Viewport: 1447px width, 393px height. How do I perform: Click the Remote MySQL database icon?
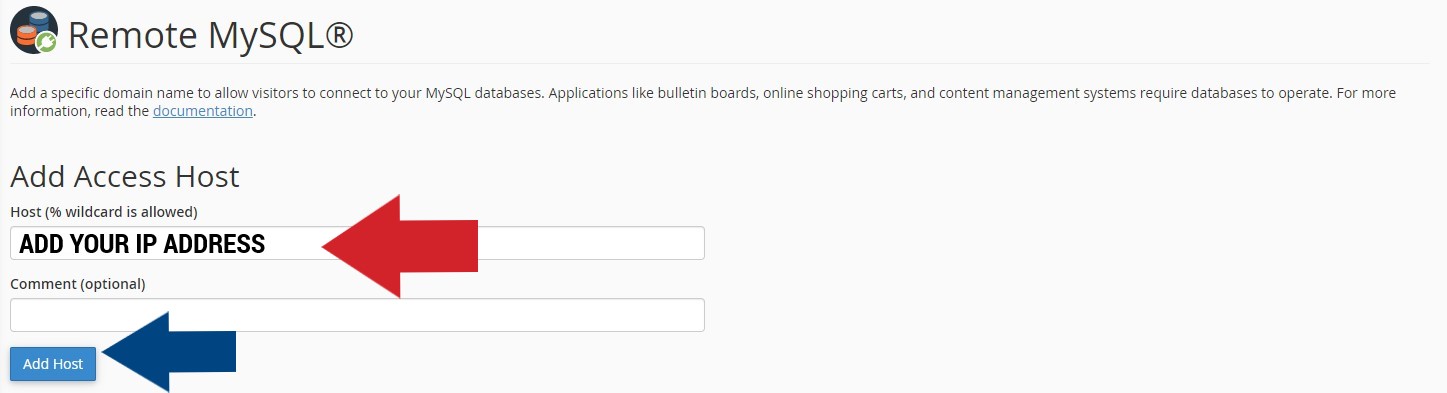pyautogui.click(x=33, y=30)
